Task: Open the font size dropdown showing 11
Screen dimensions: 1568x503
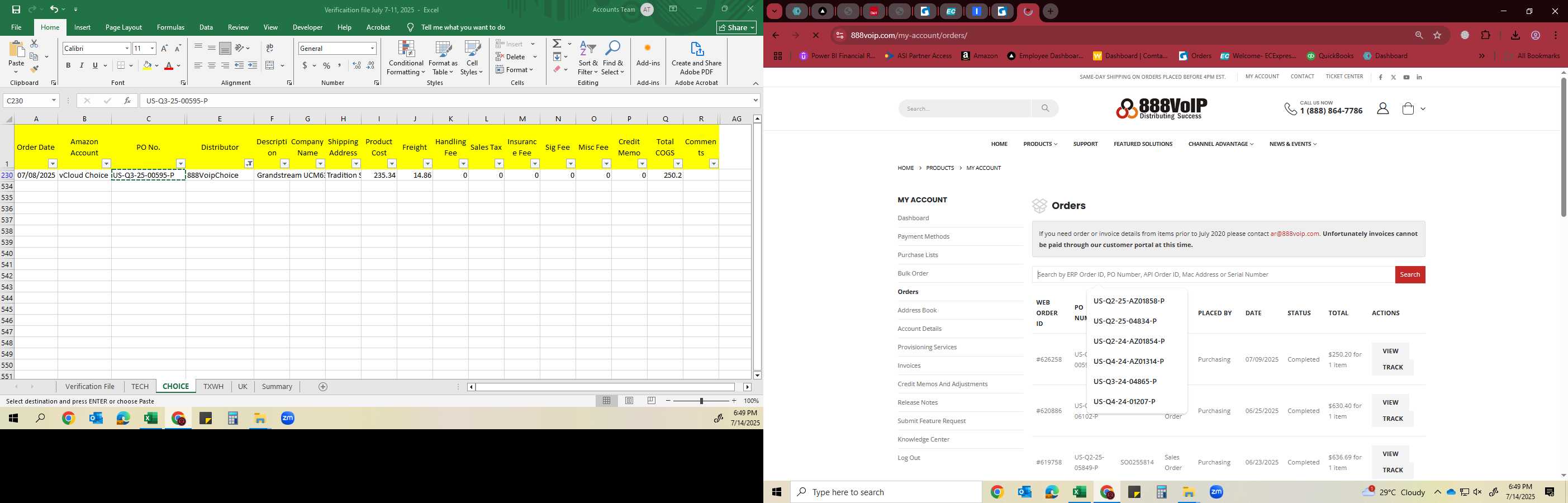Action: click(152, 48)
